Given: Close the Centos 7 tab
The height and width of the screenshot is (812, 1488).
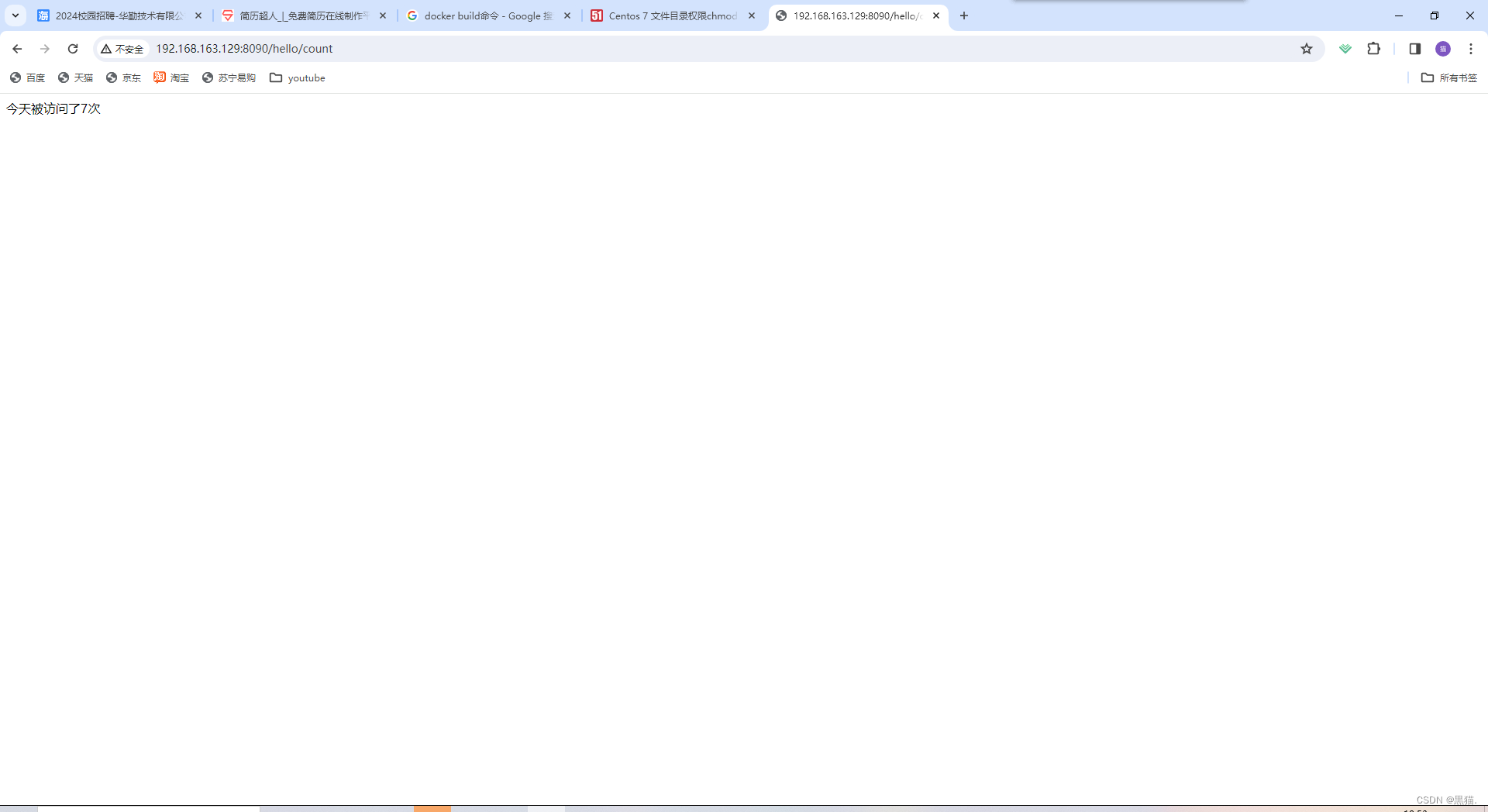Looking at the screenshot, I should (752, 15).
